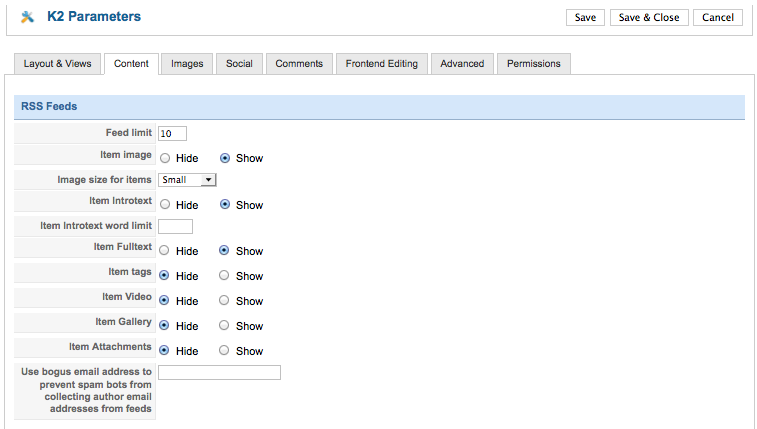Select Hide for Item Gallery
Image resolution: width=757 pixels, height=429 pixels.
tap(164, 325)
